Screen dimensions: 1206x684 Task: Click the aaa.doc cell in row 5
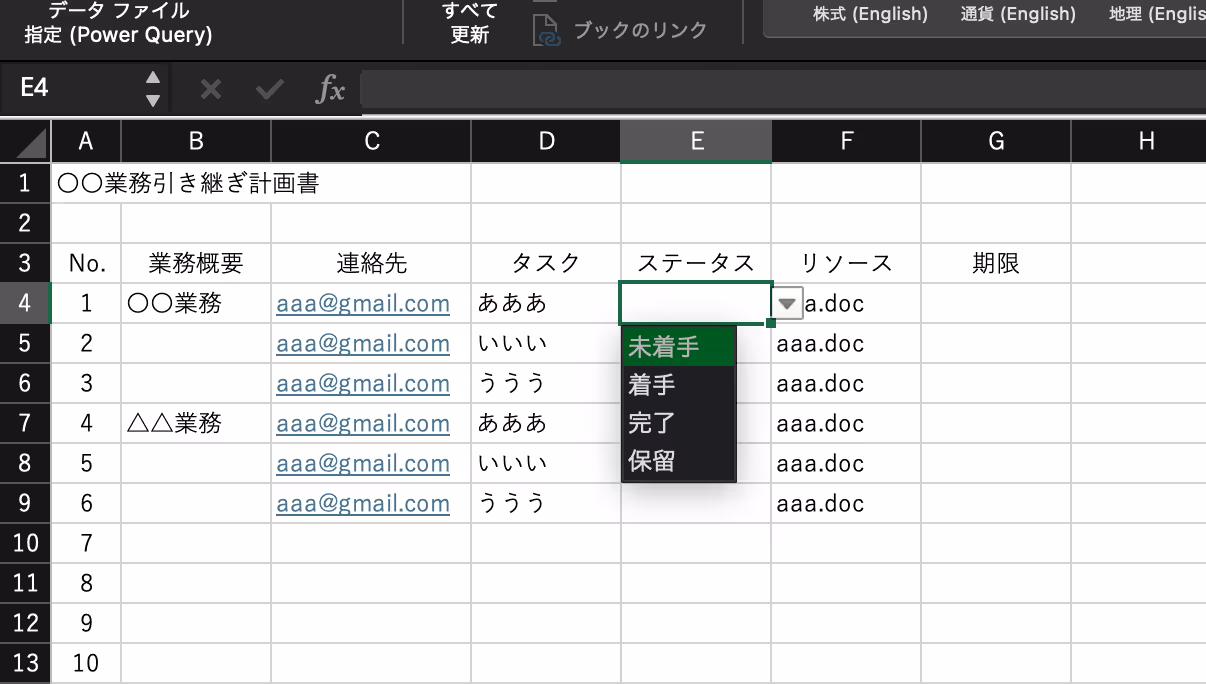[846, 343]
